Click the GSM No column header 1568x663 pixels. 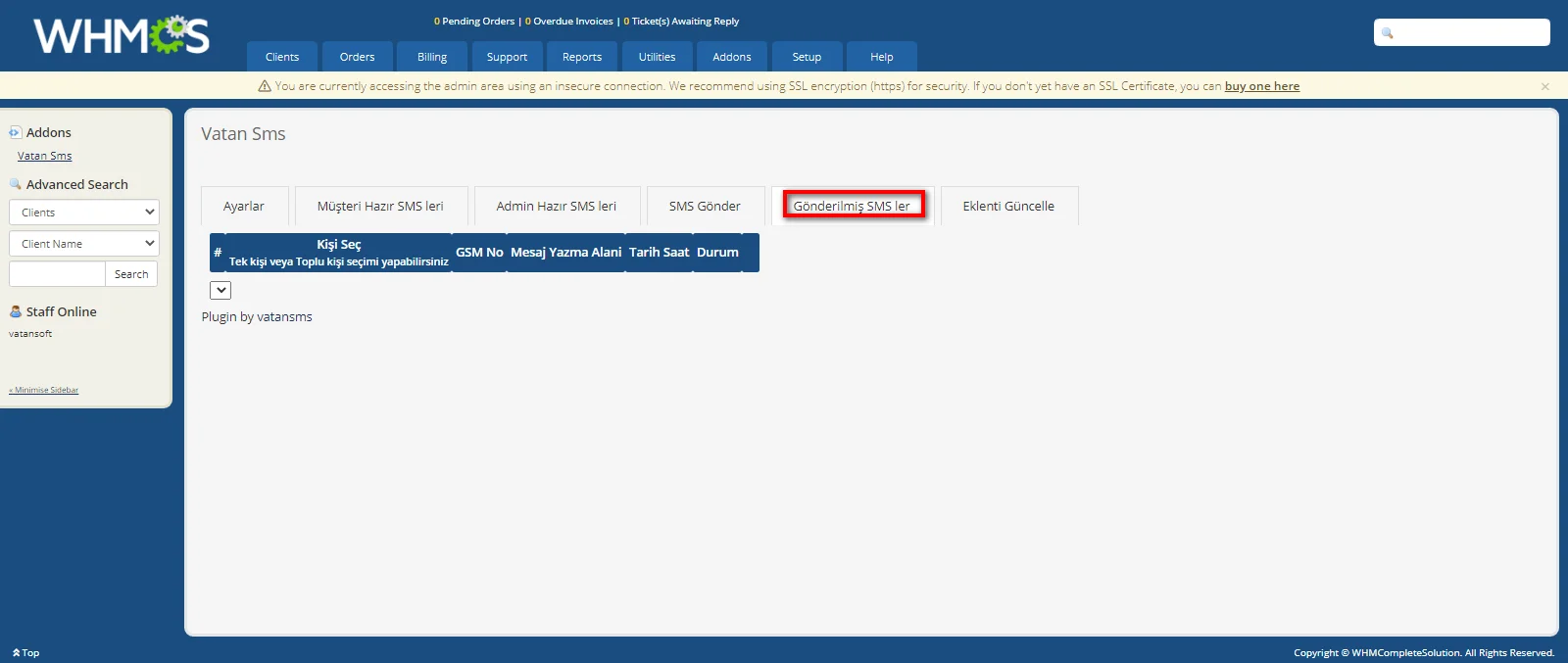pos(479,253)
